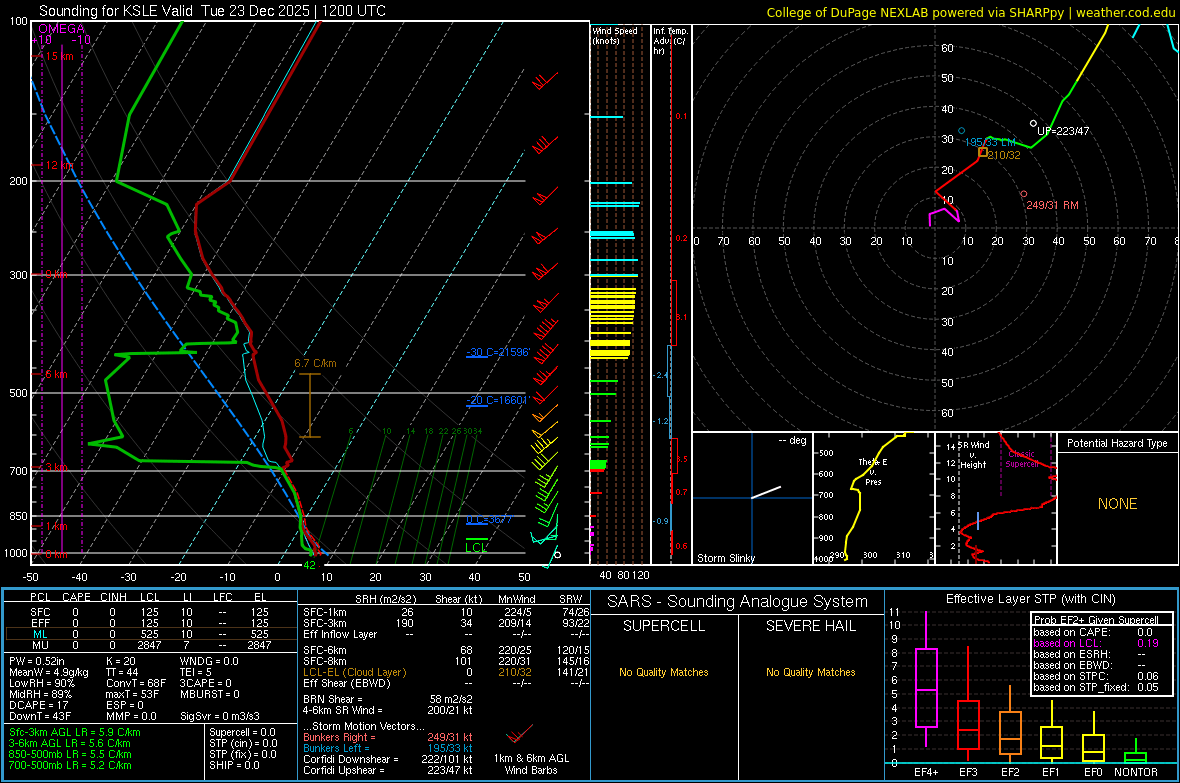Click the 195/33 LM hodograph label
The height and width of the screenshot is (783, 1180).
click(x=990, y=142)
